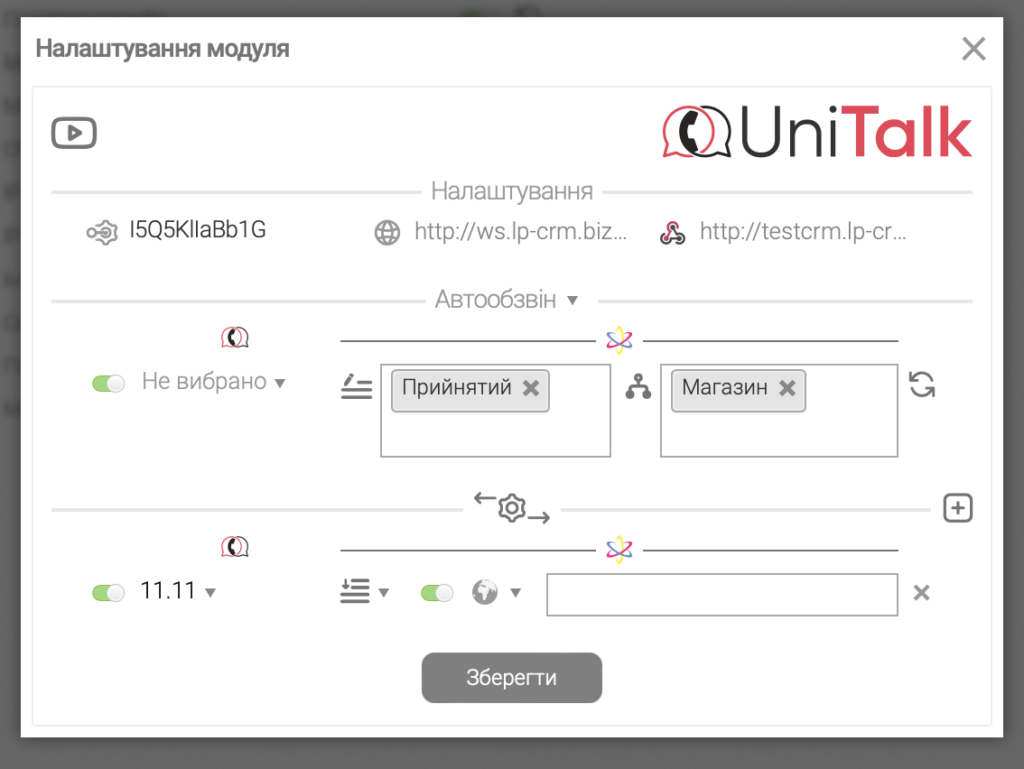The height and width of the screenshot is (769, 1024).
Task: Open the 11.11 dropdown
Action: tap(210, 593)
